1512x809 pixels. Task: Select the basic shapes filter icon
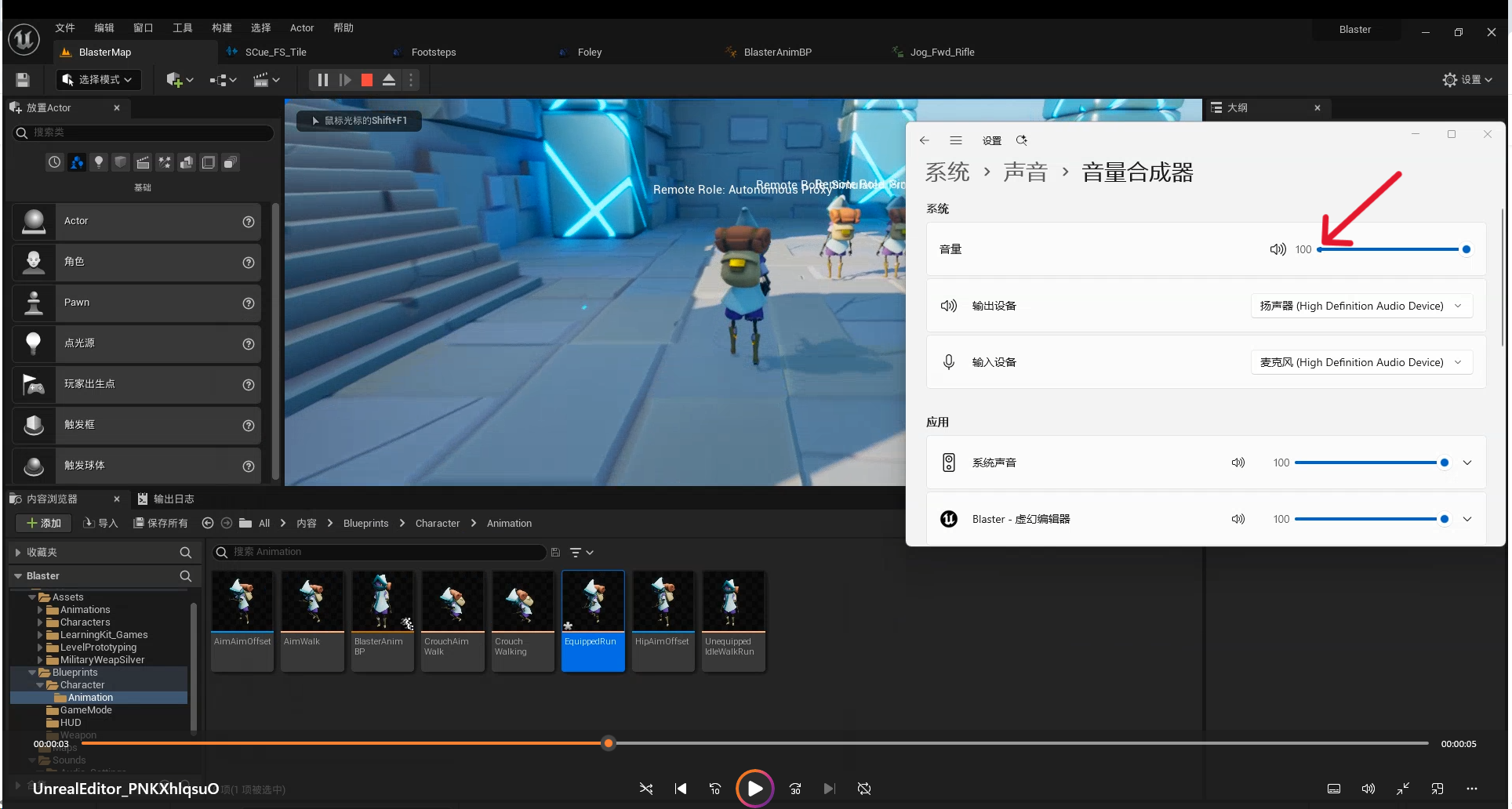pos(76,162)
